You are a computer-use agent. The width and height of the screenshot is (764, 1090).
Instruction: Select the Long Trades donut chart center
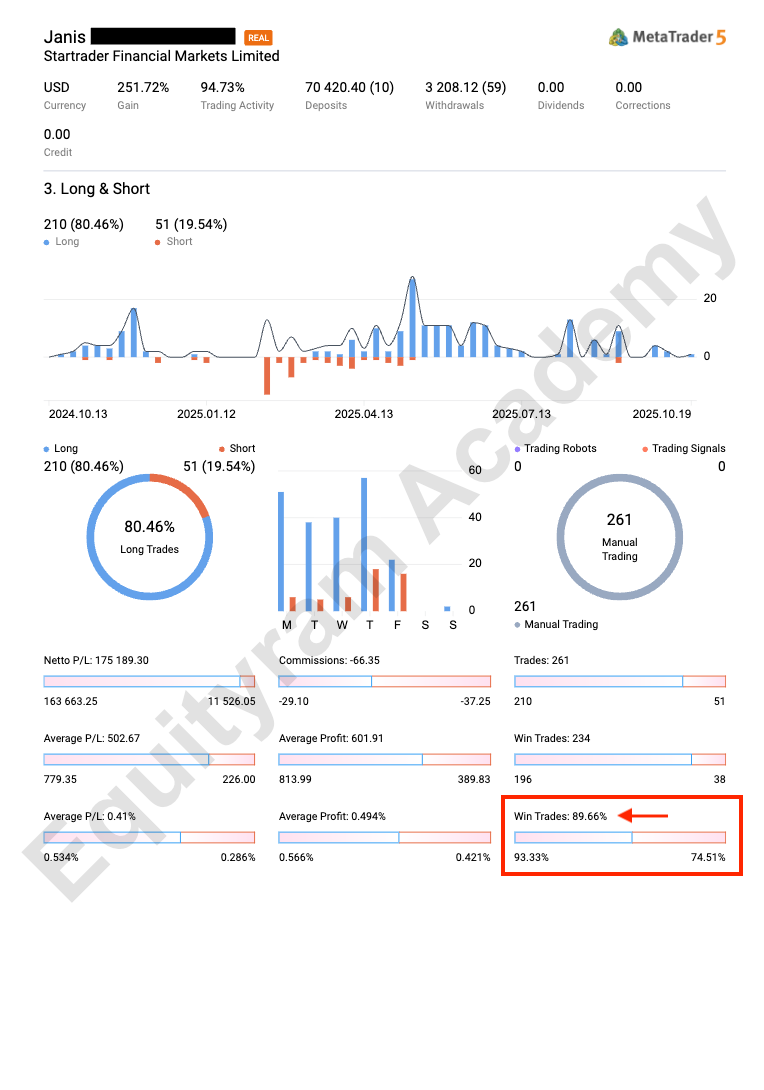pos(149,536)
